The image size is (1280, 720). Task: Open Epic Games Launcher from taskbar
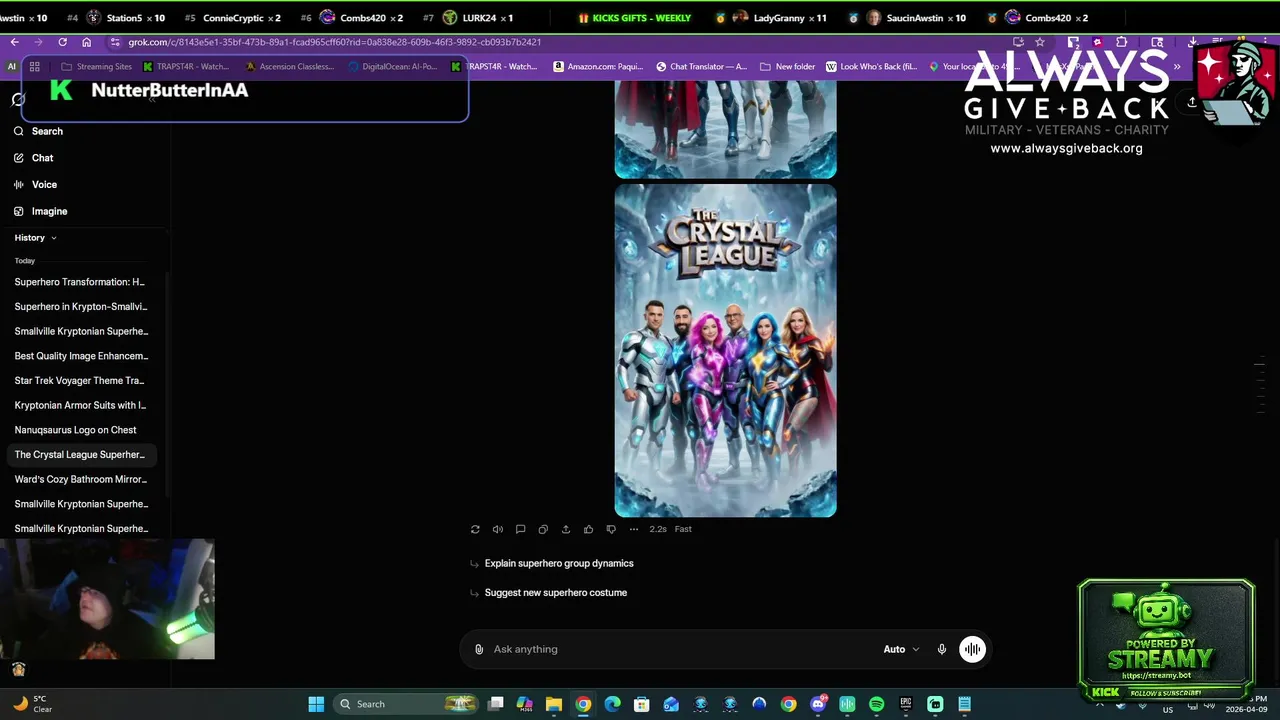(x=906, y=704)
